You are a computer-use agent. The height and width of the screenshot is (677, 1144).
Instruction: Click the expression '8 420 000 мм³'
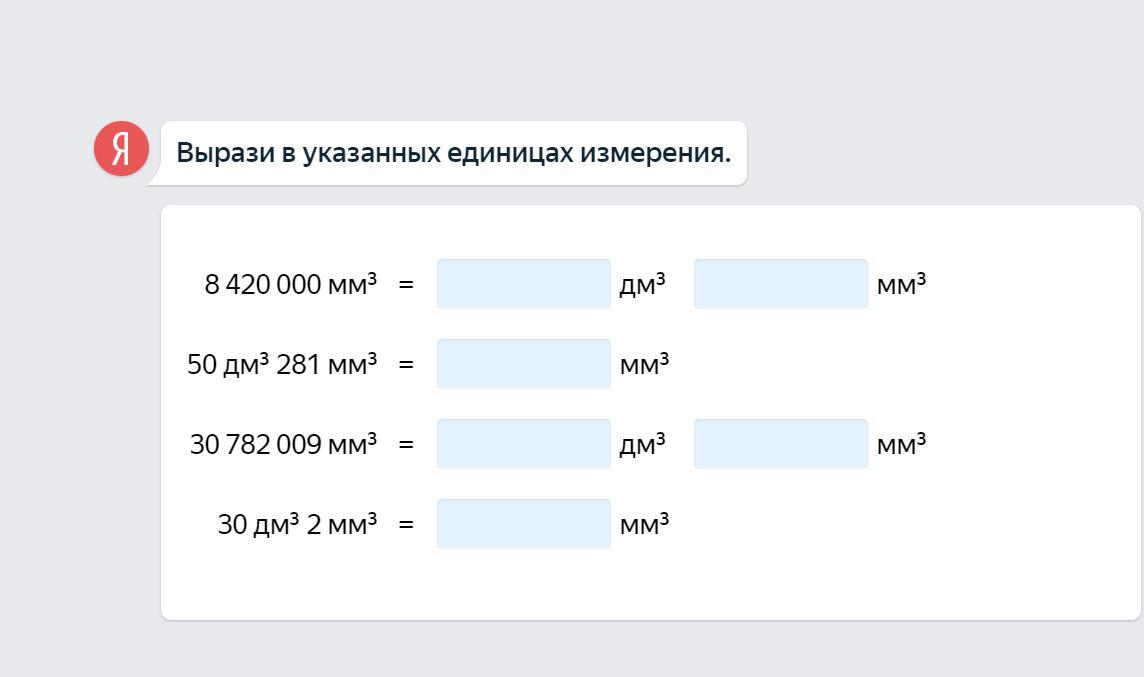coord(290,285)
